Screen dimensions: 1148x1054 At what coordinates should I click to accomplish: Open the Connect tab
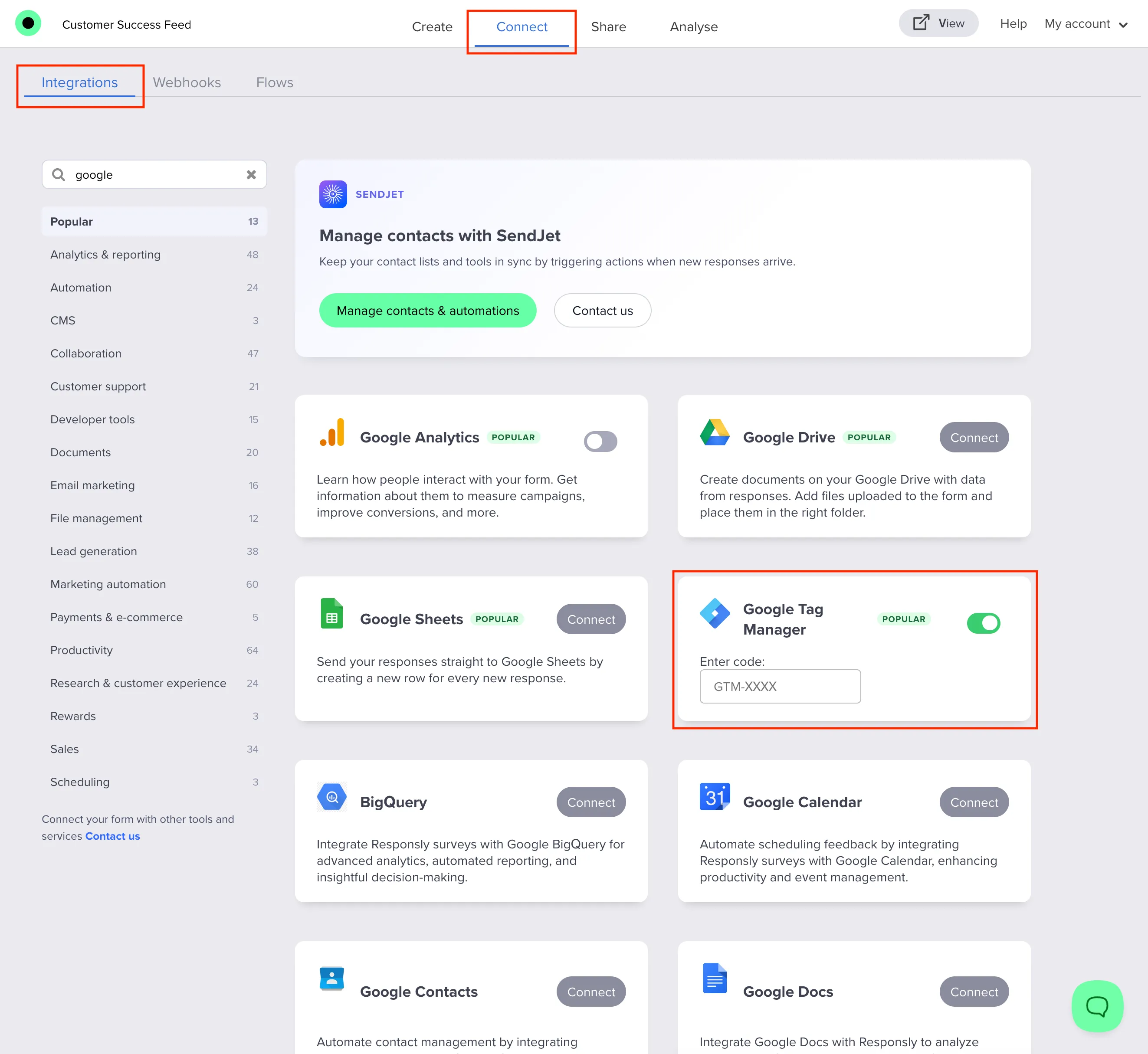pyautogui.click(x=522, y=27)
